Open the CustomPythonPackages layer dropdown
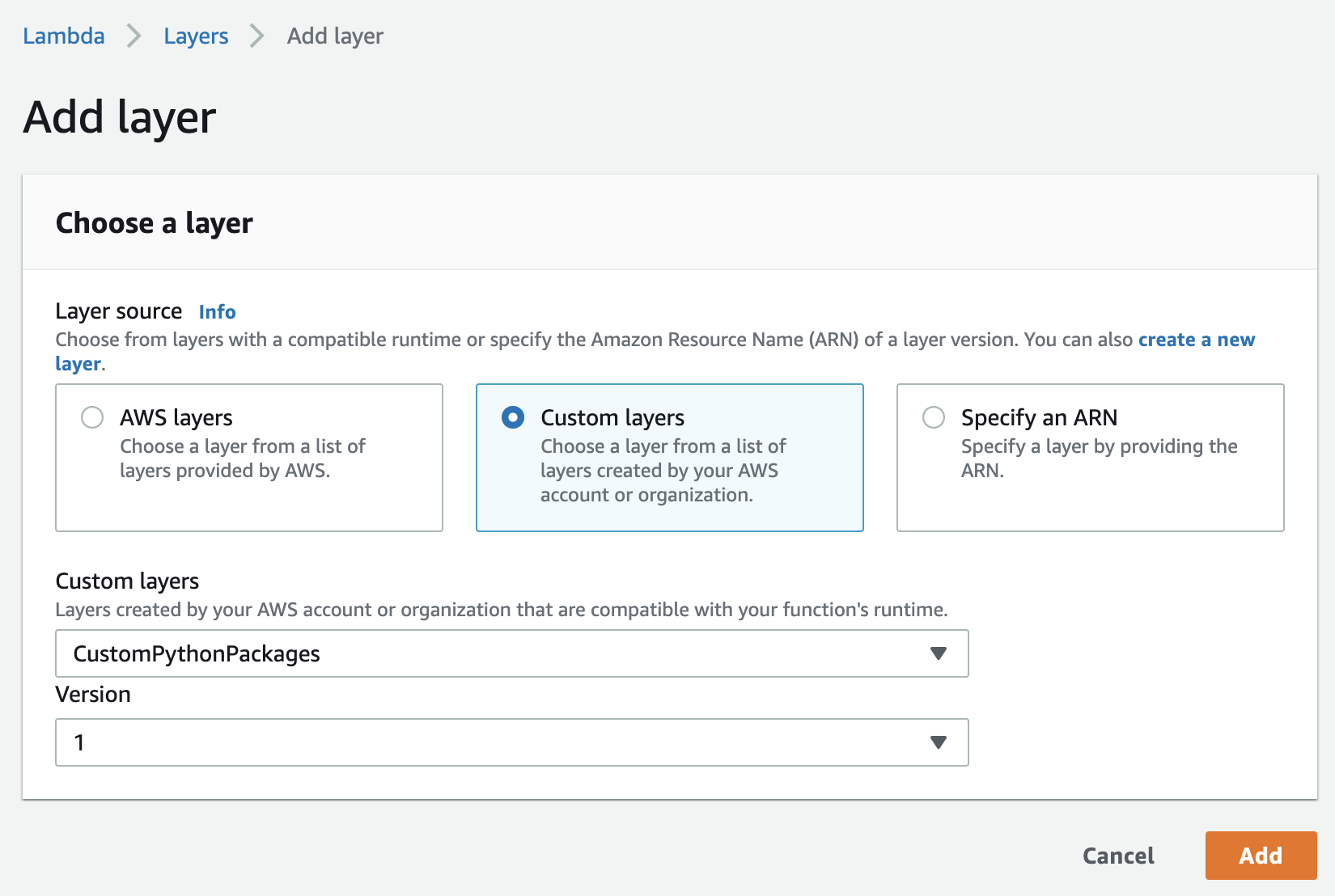 click(502, 653)
